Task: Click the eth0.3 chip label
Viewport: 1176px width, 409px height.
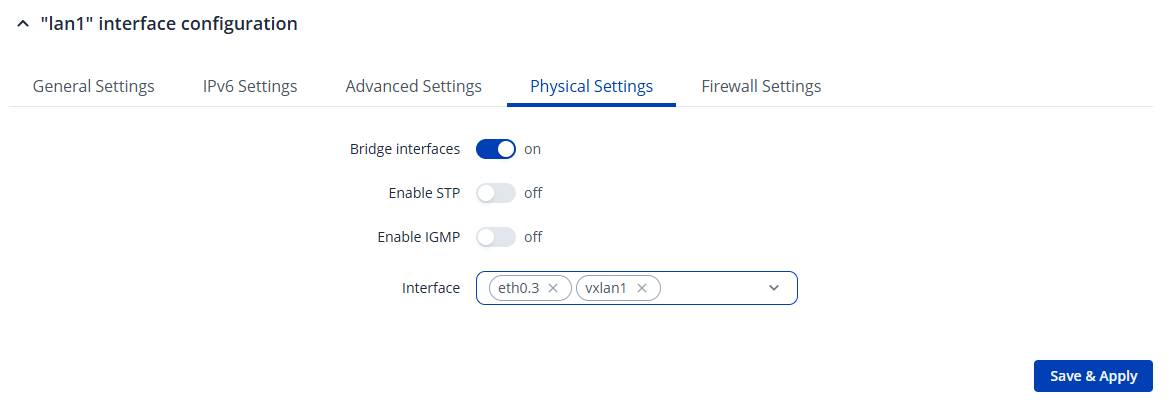Action: pos(518,288)
